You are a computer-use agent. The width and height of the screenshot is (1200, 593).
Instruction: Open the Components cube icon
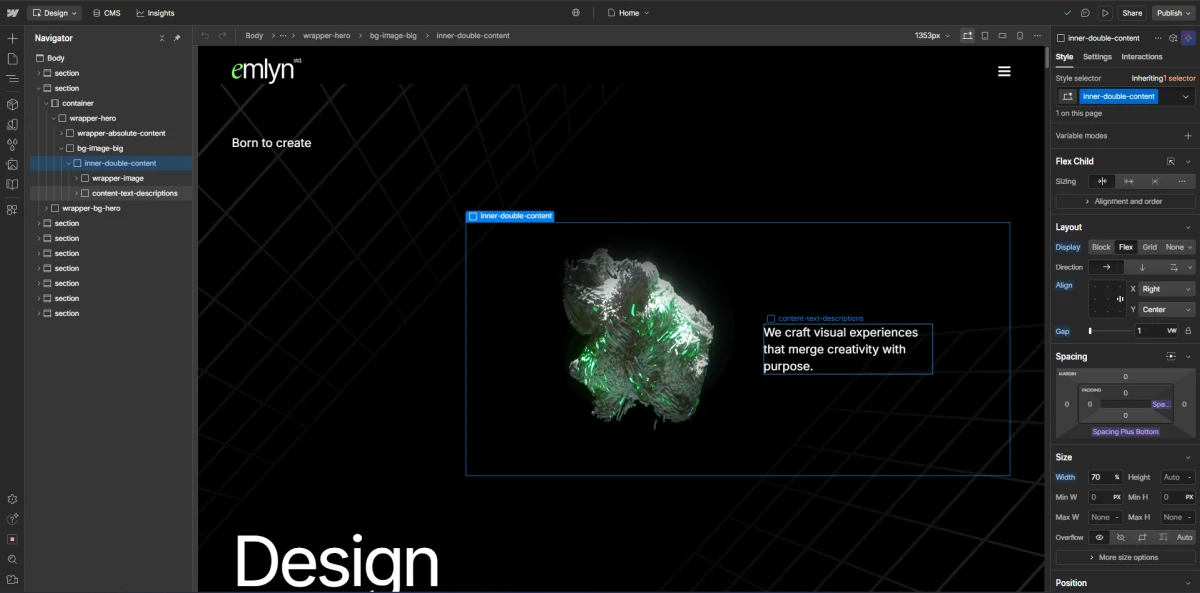click(12, 104)
